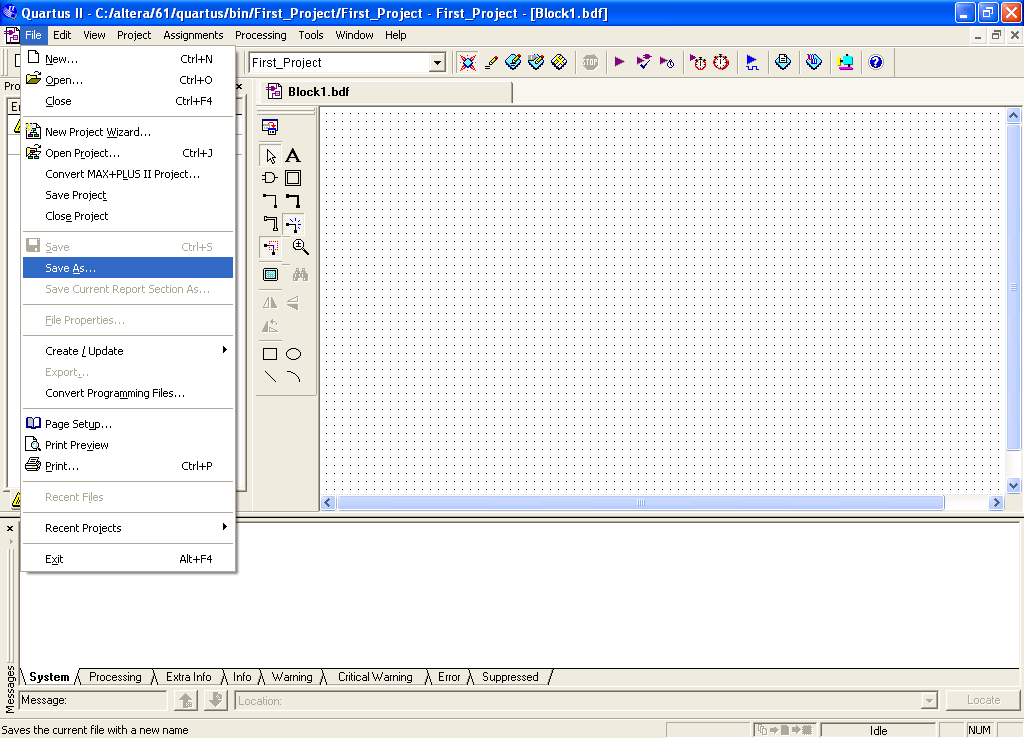Pick the Symbol tool with gate icon
The height and width of the screenshot is (738, 1024).
(x=270, y=178)
